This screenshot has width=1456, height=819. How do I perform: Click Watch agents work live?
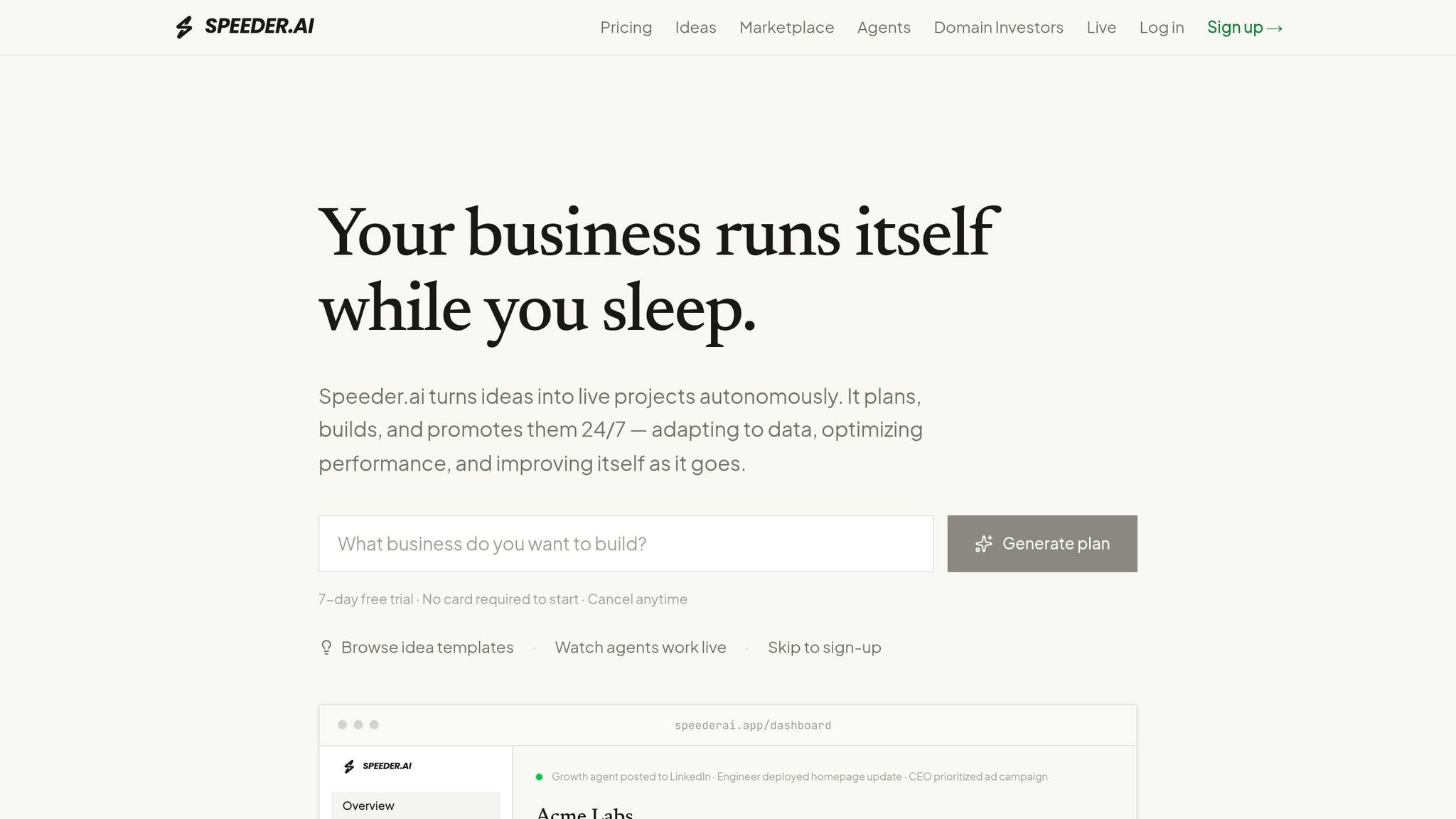pyautogui.click(x=640, y=647)
